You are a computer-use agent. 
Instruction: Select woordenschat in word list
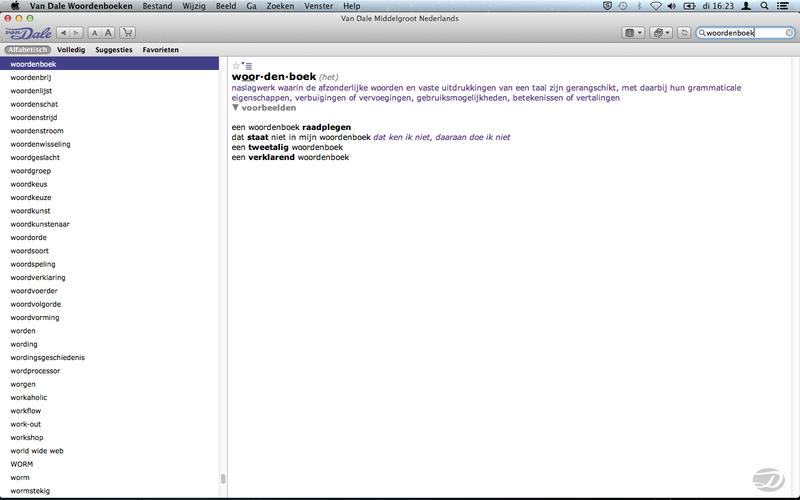109,104
